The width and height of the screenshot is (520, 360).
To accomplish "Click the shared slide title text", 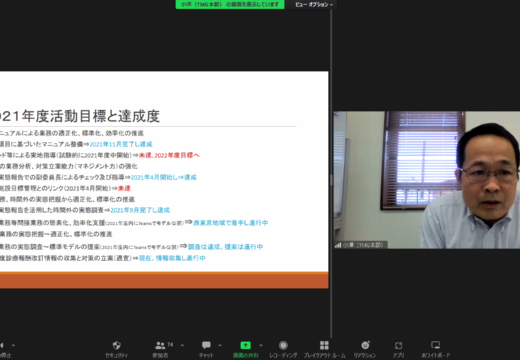I will tap(79, 116).
